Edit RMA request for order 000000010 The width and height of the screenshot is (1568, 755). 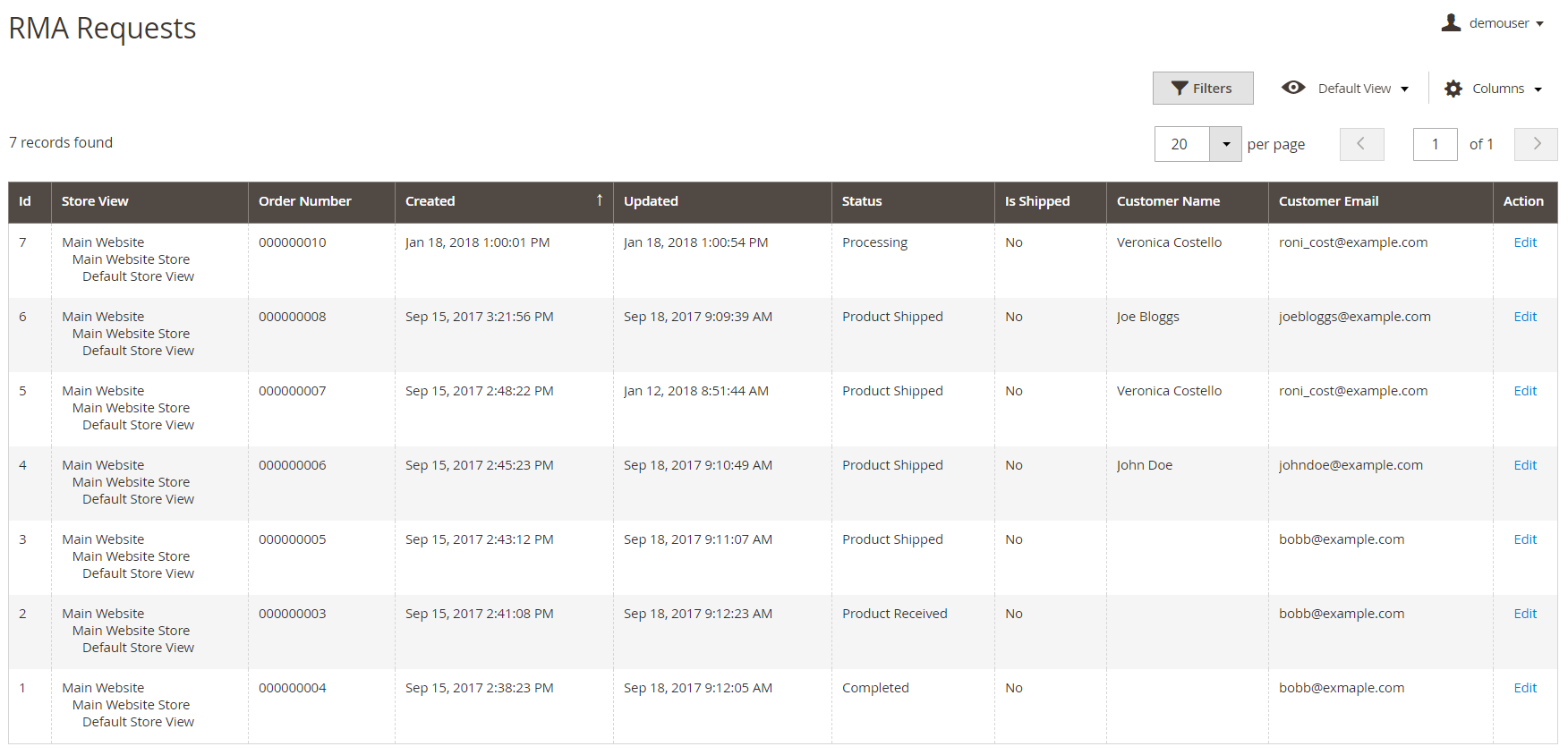coord(1525,242)
